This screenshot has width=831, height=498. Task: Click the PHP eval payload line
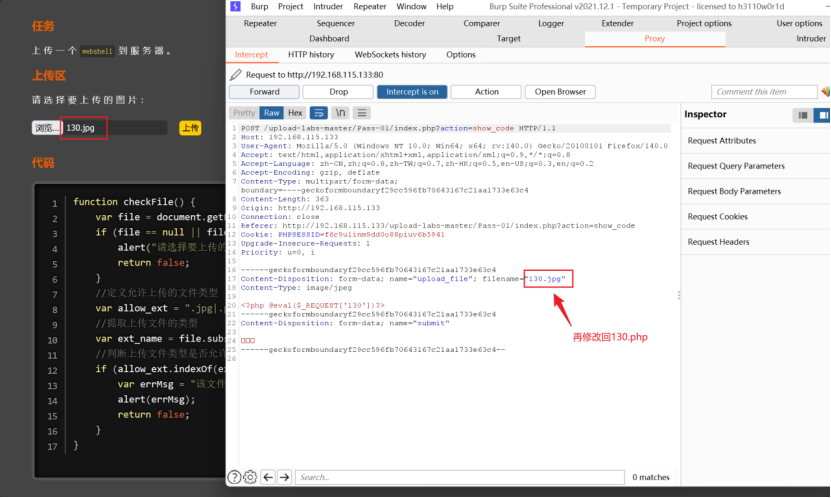tap(313, 305)
